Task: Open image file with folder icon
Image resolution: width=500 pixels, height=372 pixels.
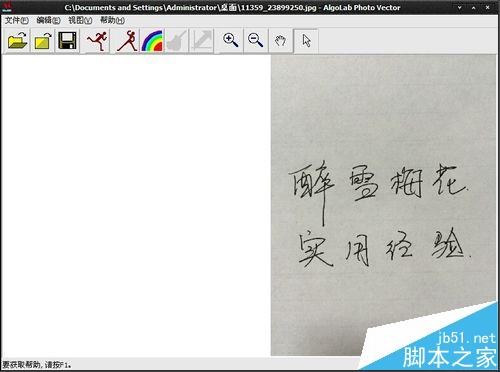Action: 17,41
